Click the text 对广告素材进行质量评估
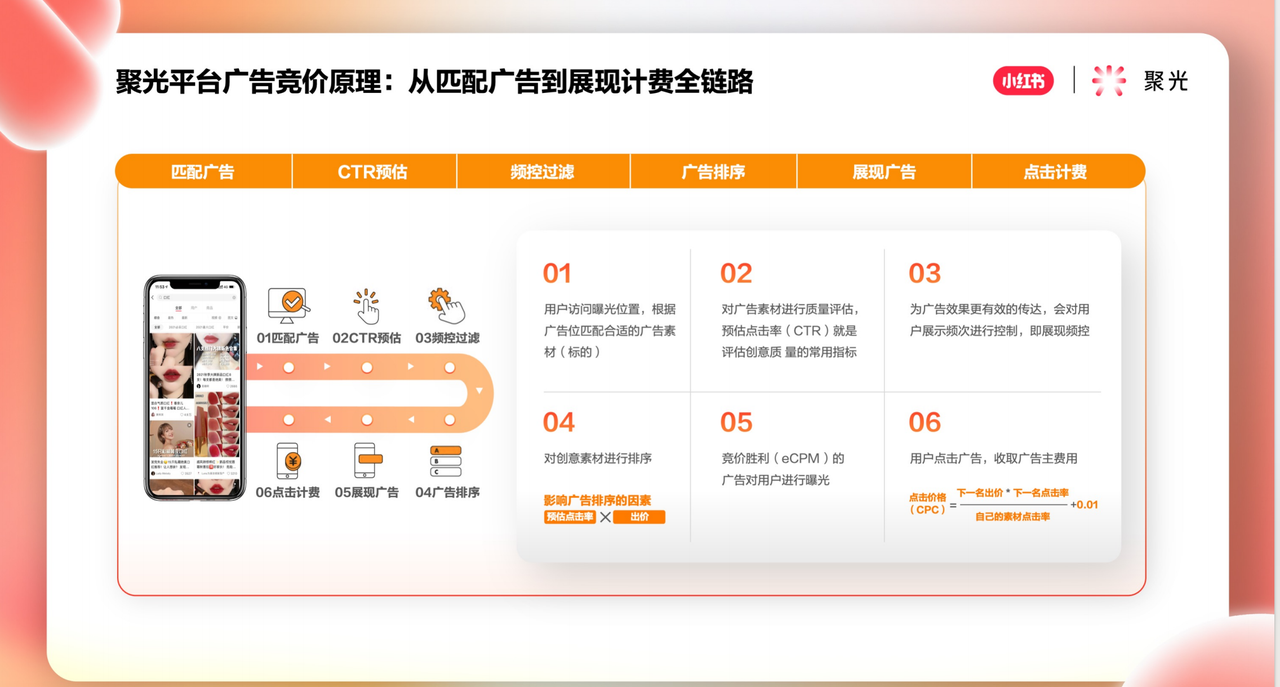The height and width of the screenshot is (687, 1280). [x=790, y=309]
